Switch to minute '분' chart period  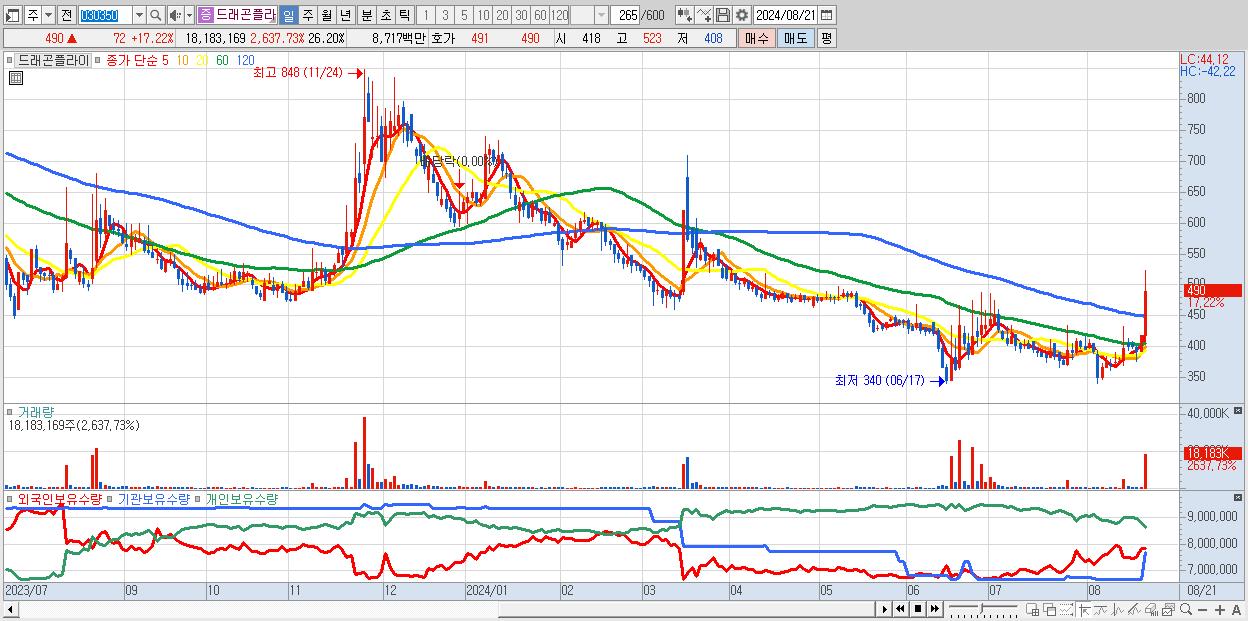[x=366, y=15]
